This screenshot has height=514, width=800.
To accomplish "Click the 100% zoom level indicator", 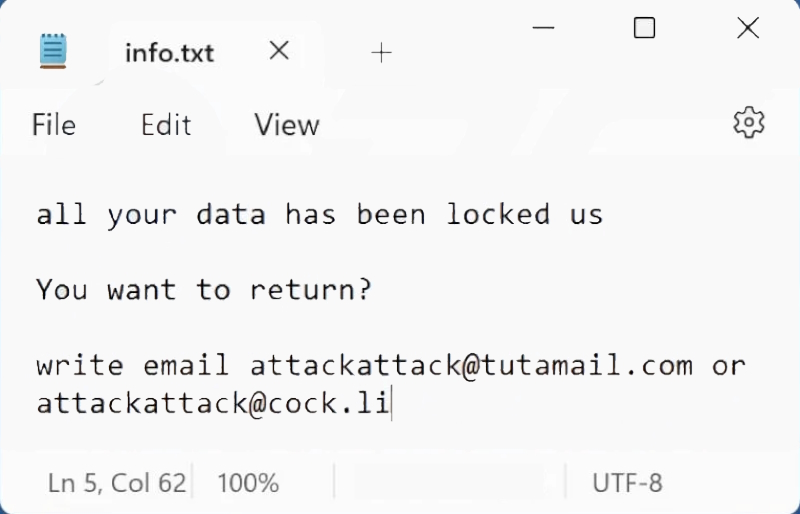I will tap(248, 483).
